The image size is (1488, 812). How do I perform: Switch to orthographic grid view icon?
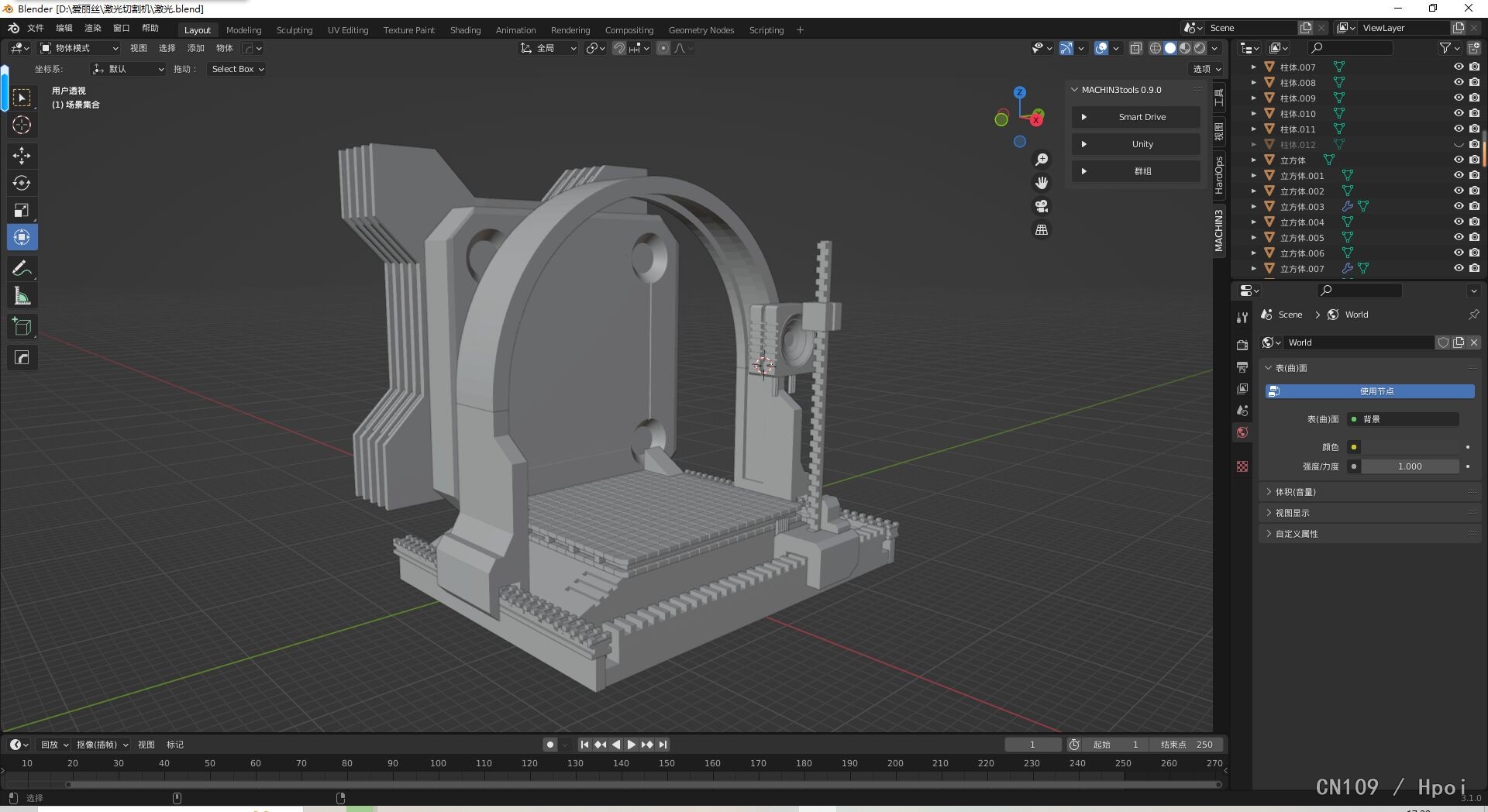1042,230
